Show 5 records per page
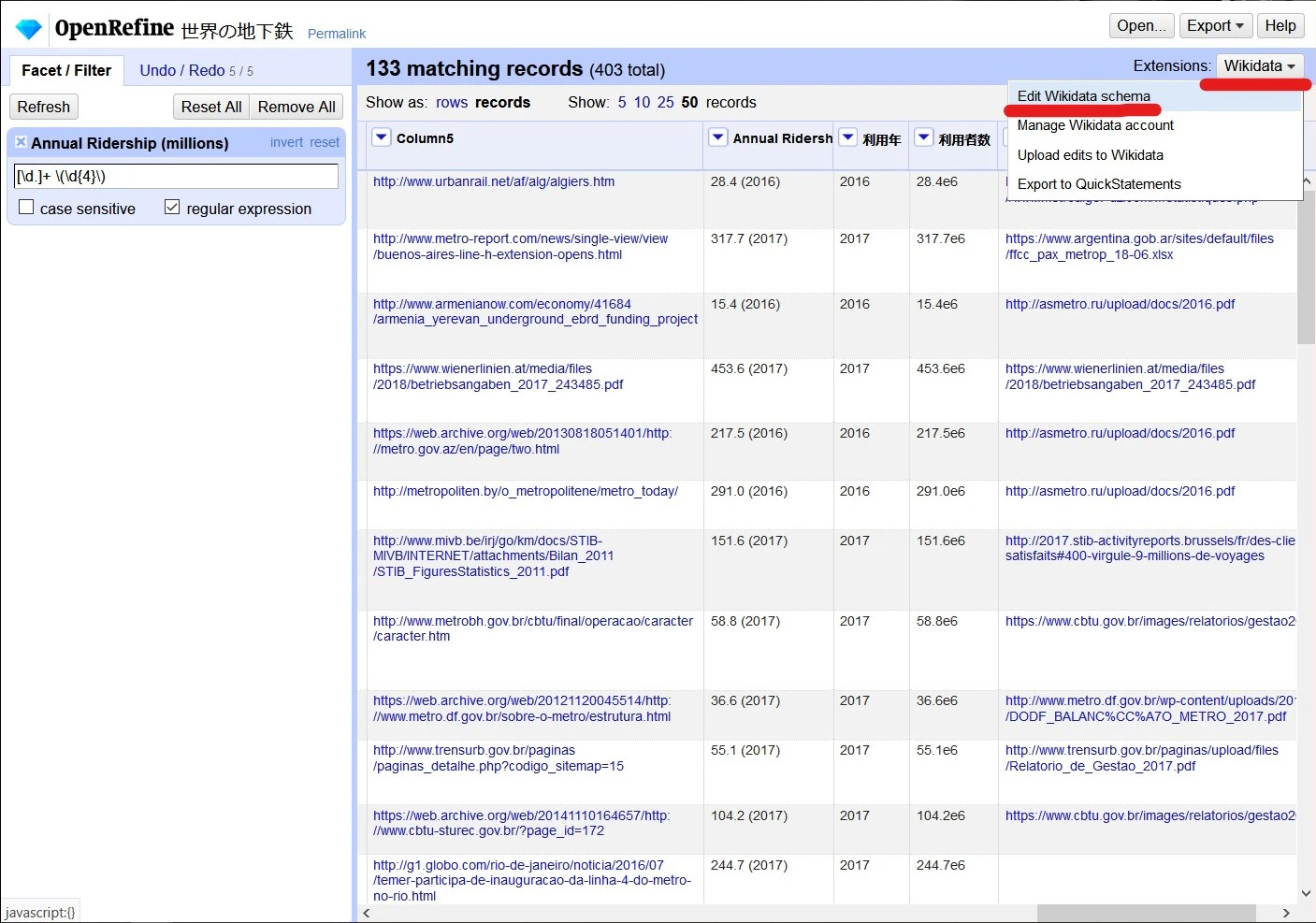Image resolution: width=1316 pixels, height=923 pixels. [x=622, y=102]
